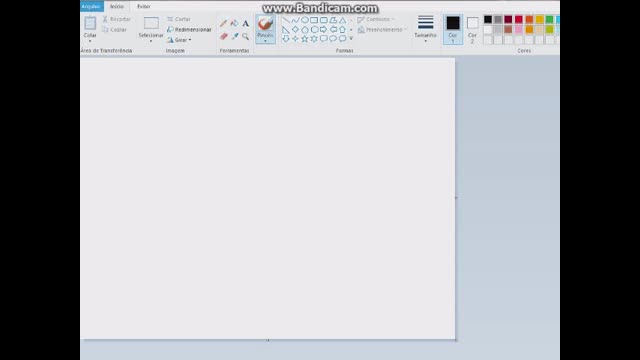
Task: Select the Eraser tool
Action: [223, 36]
